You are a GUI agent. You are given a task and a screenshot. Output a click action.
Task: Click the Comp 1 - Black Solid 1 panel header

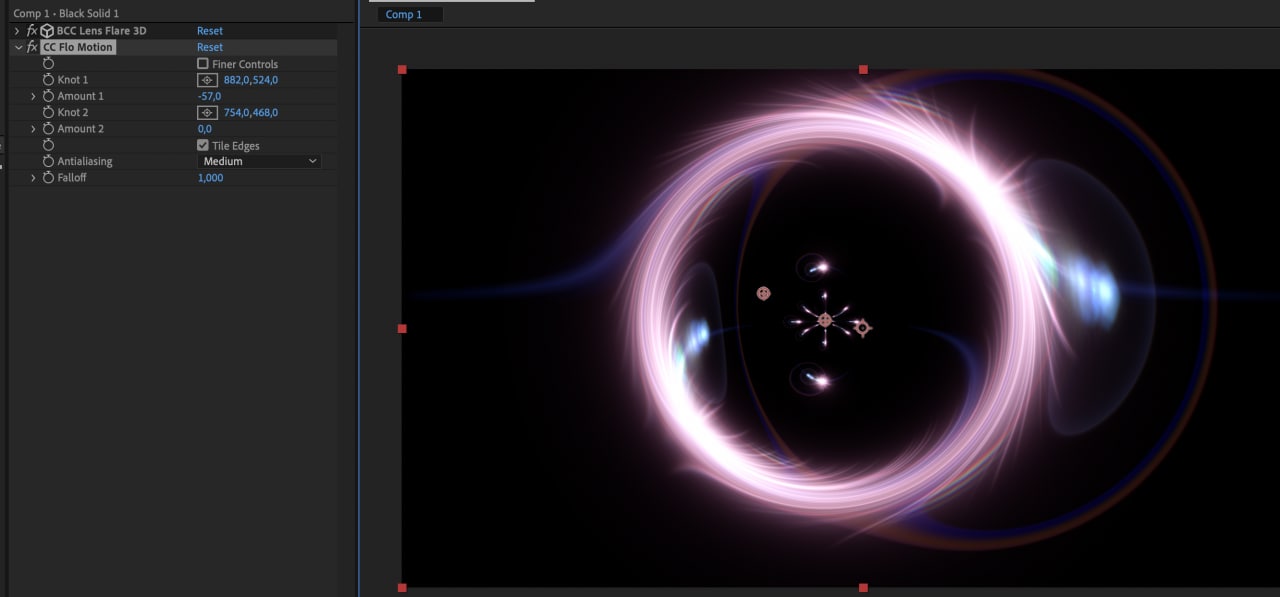(66, 13)
